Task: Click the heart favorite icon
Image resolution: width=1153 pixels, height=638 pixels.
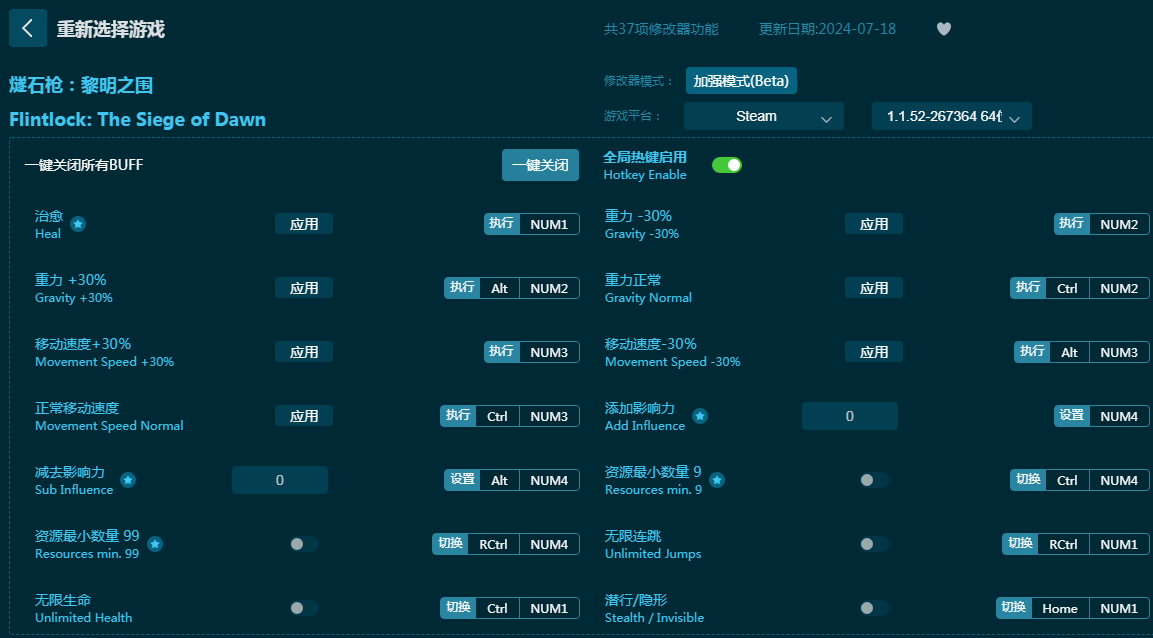Action: pyautogui.click(x=944, y=29)
